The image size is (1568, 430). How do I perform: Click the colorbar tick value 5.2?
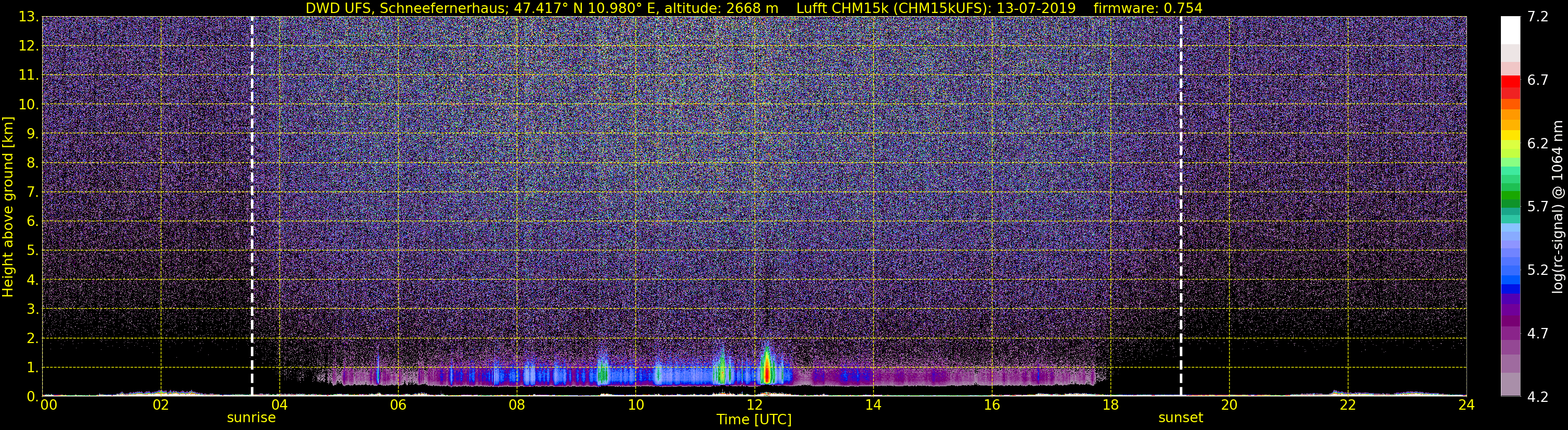pyautogui.click(x=1538, y=270)
